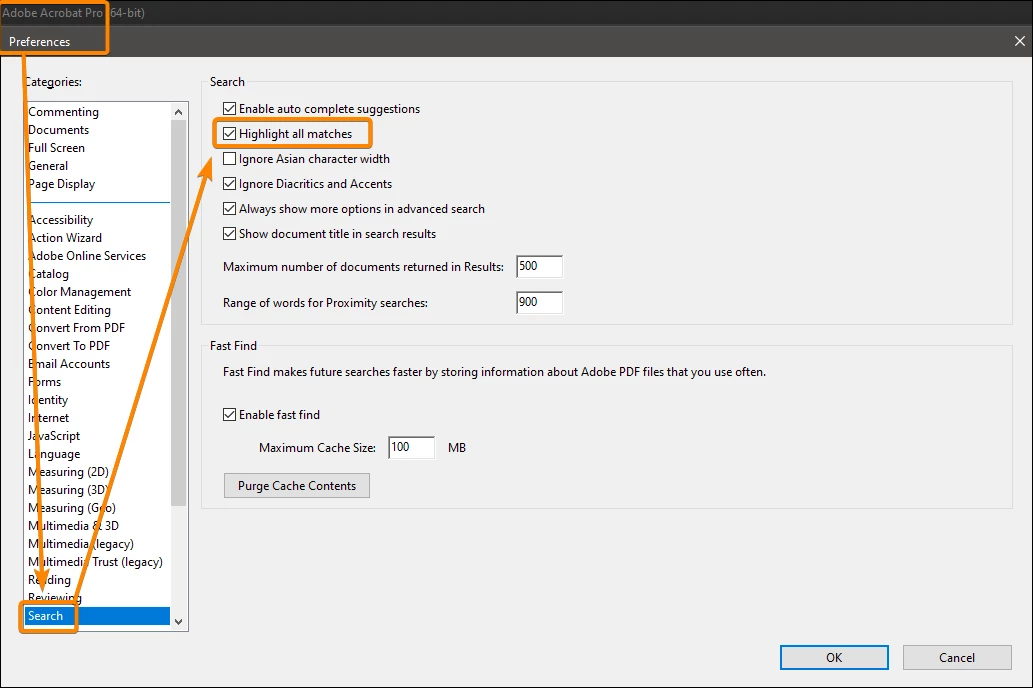1033x688 pixels.
Task: Select Content Editing category
Action: 69,310
